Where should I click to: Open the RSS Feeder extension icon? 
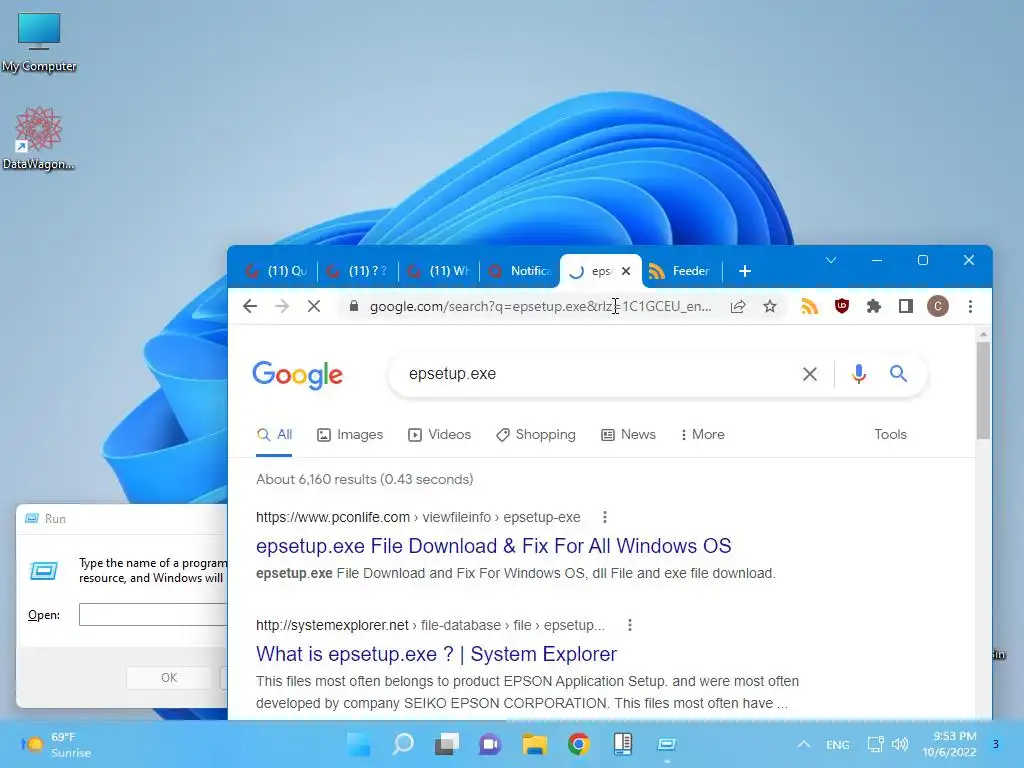(x=810, y=306)
